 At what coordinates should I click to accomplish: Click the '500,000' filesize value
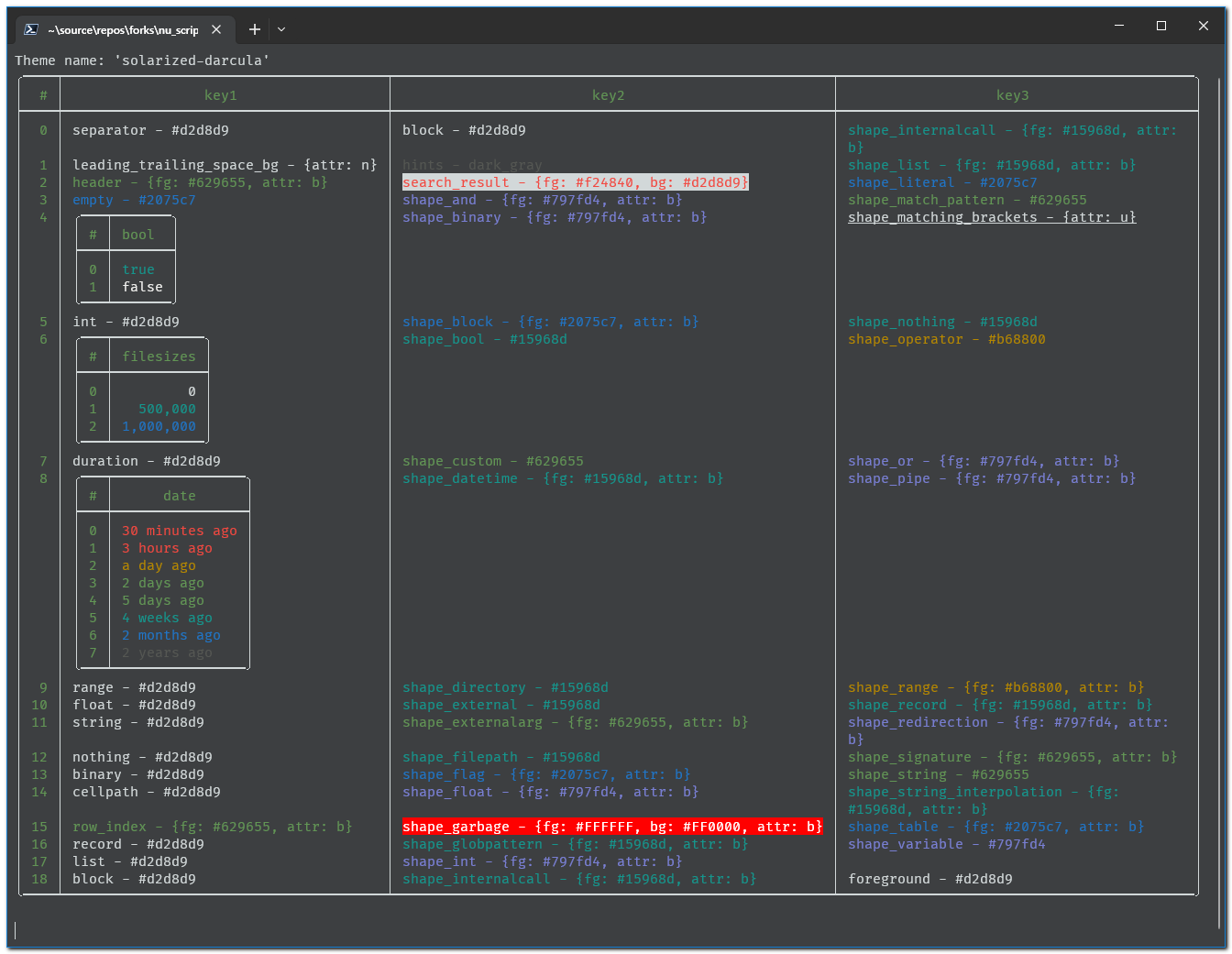point(168,409)
